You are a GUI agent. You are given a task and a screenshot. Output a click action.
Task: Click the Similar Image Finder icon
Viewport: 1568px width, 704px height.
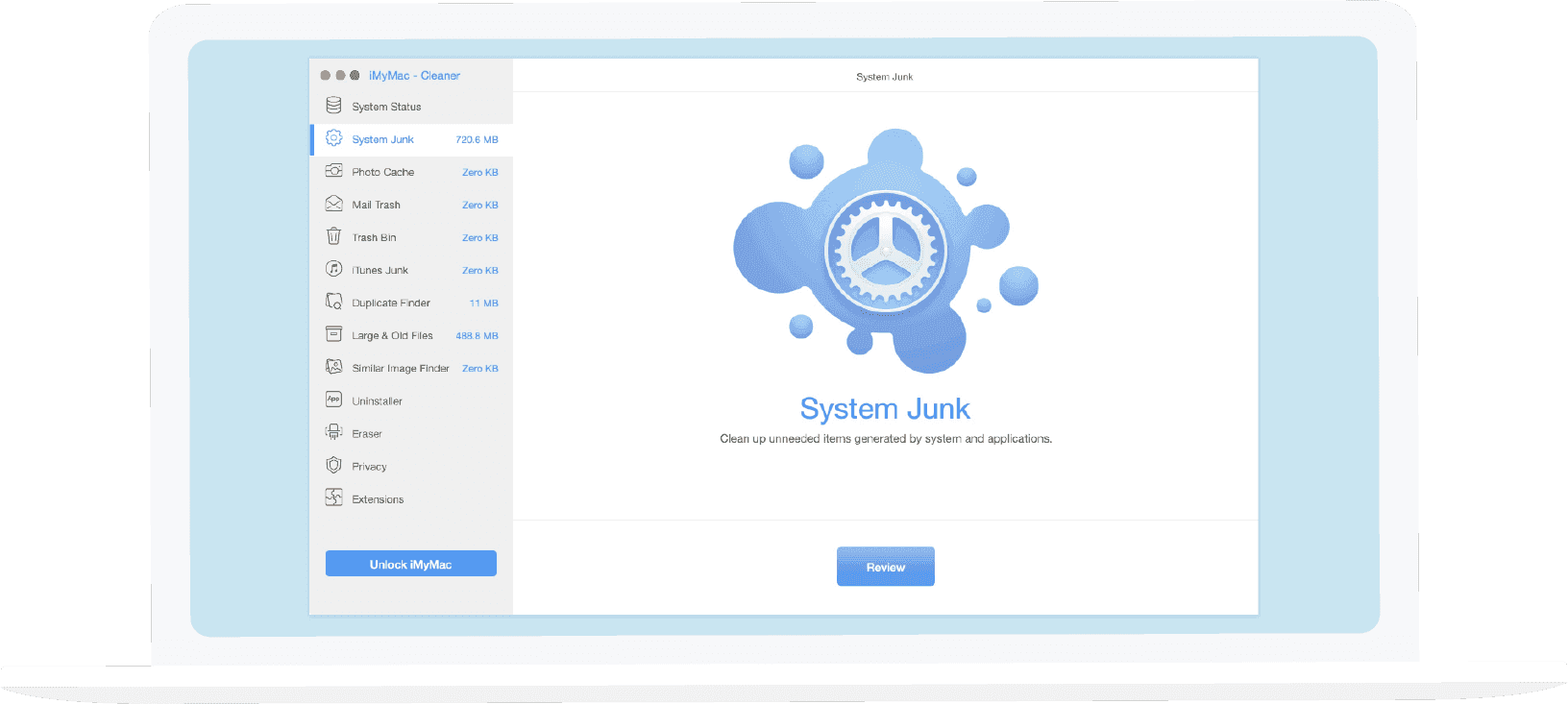point(333,367)
